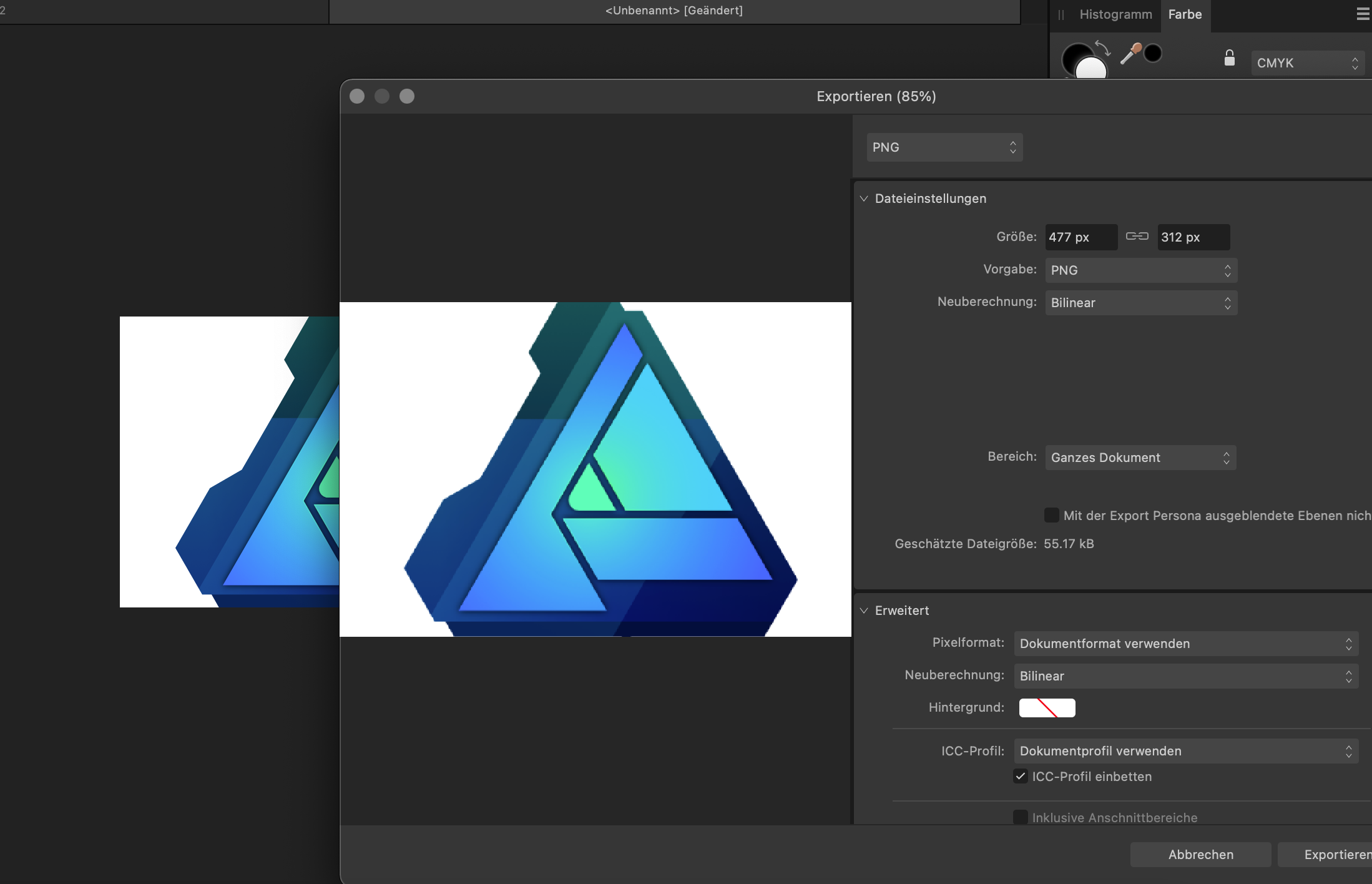Open the PNG file format dropdown

(944, 147)
